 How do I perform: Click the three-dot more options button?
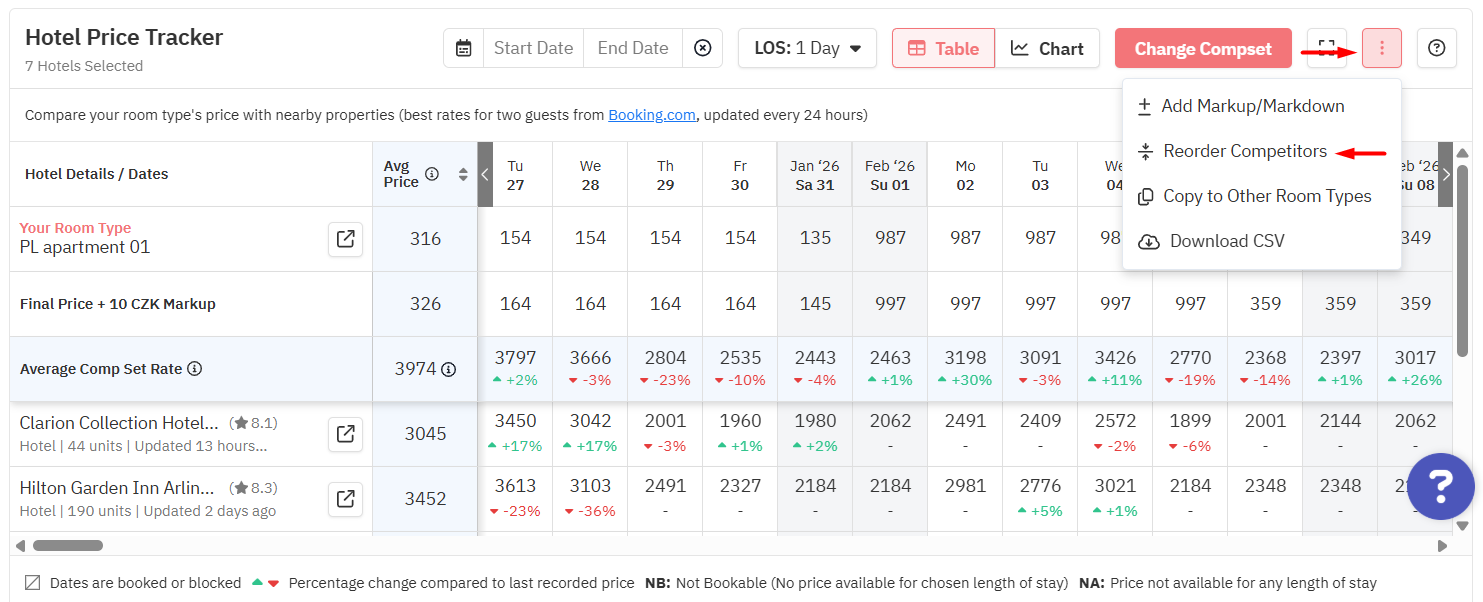point(1381,48)
